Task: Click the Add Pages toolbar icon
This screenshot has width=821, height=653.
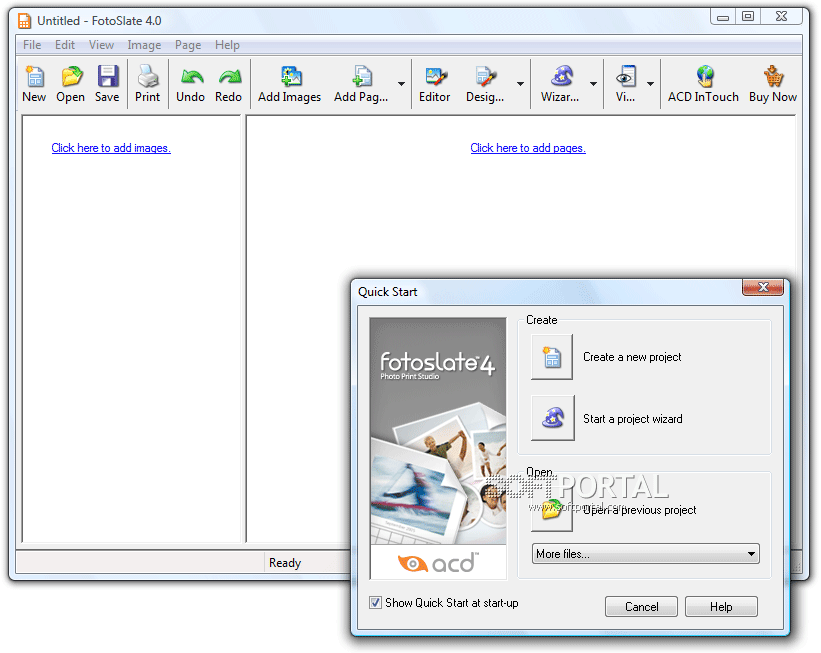Action: click(361, 77)
